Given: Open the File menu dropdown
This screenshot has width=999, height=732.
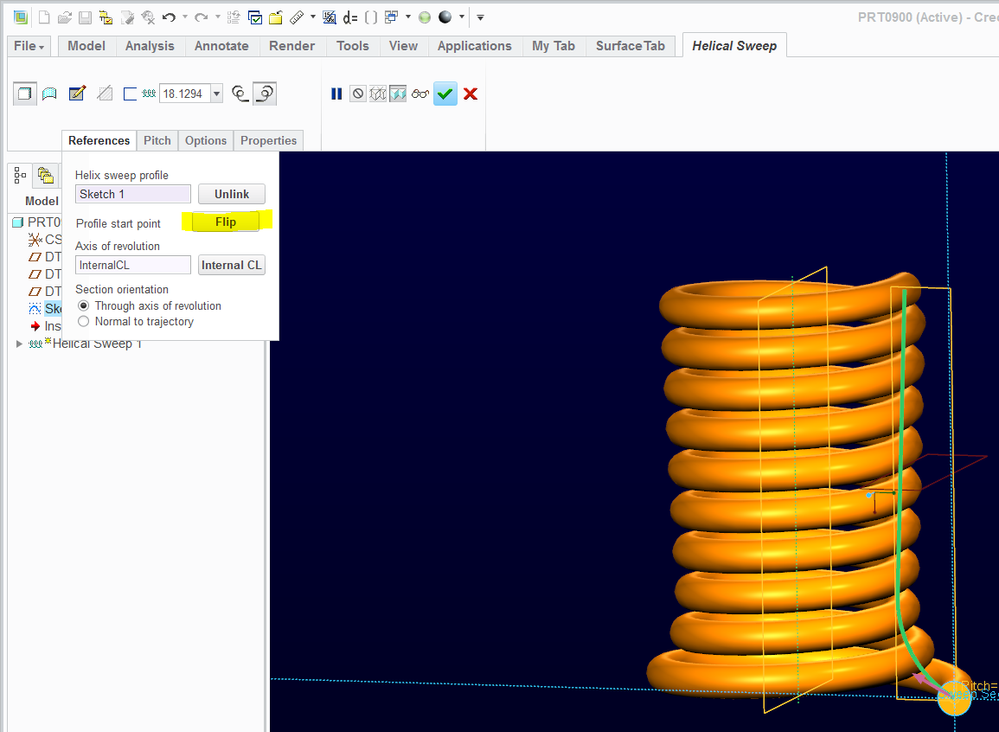Looking at the screenshot, I should click(28, 46).
